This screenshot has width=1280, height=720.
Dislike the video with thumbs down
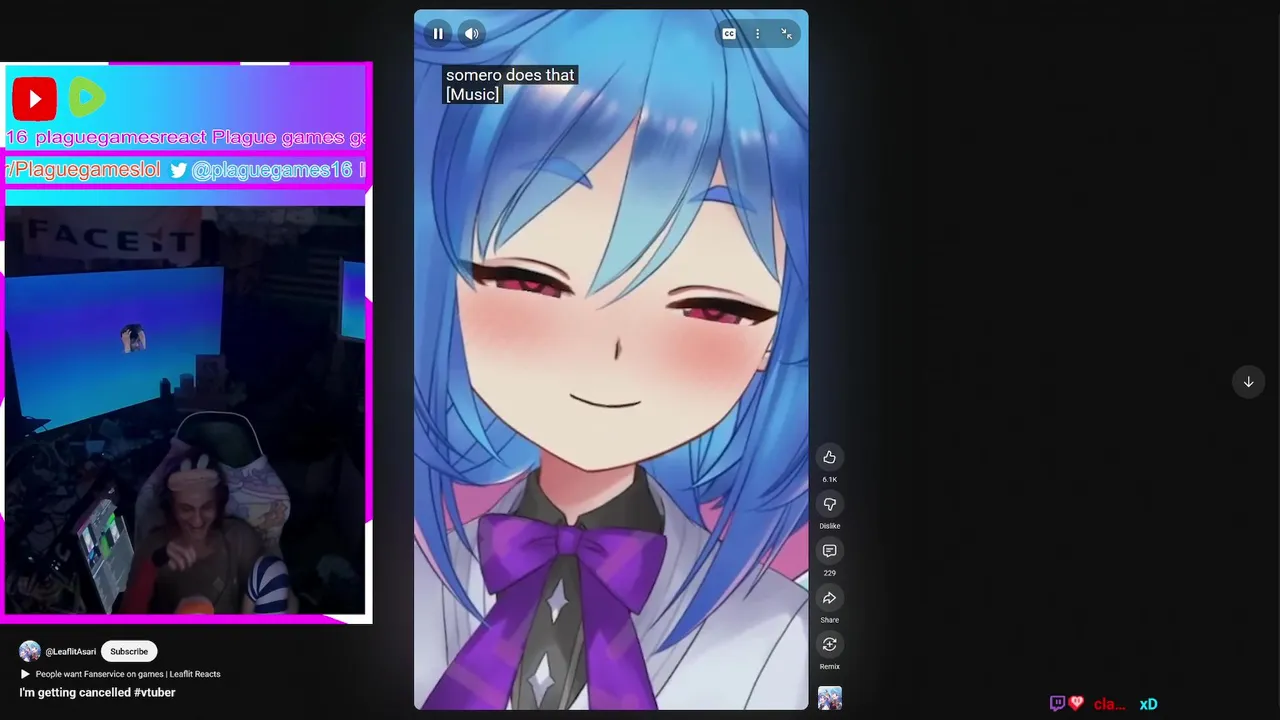point(829,504)
